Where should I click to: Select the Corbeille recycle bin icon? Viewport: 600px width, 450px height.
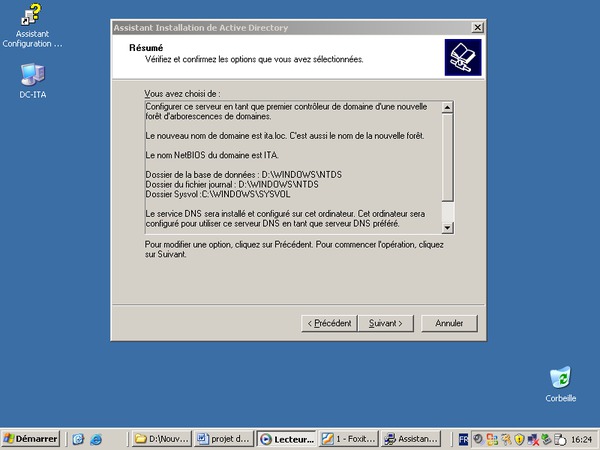click(x=561, y=384)
